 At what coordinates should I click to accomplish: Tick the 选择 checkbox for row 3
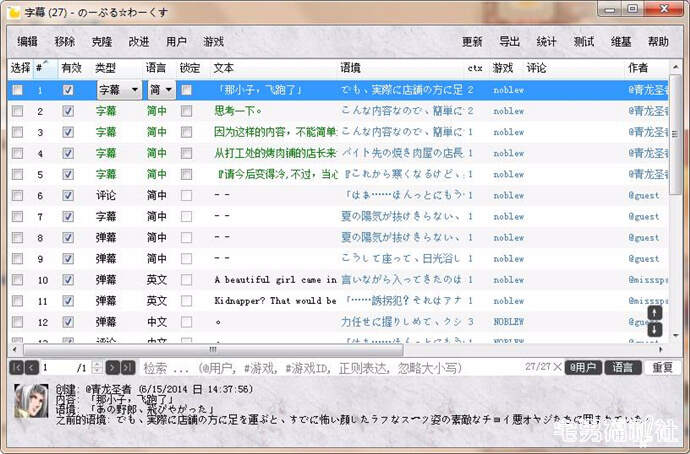click(x=17, y=132)
